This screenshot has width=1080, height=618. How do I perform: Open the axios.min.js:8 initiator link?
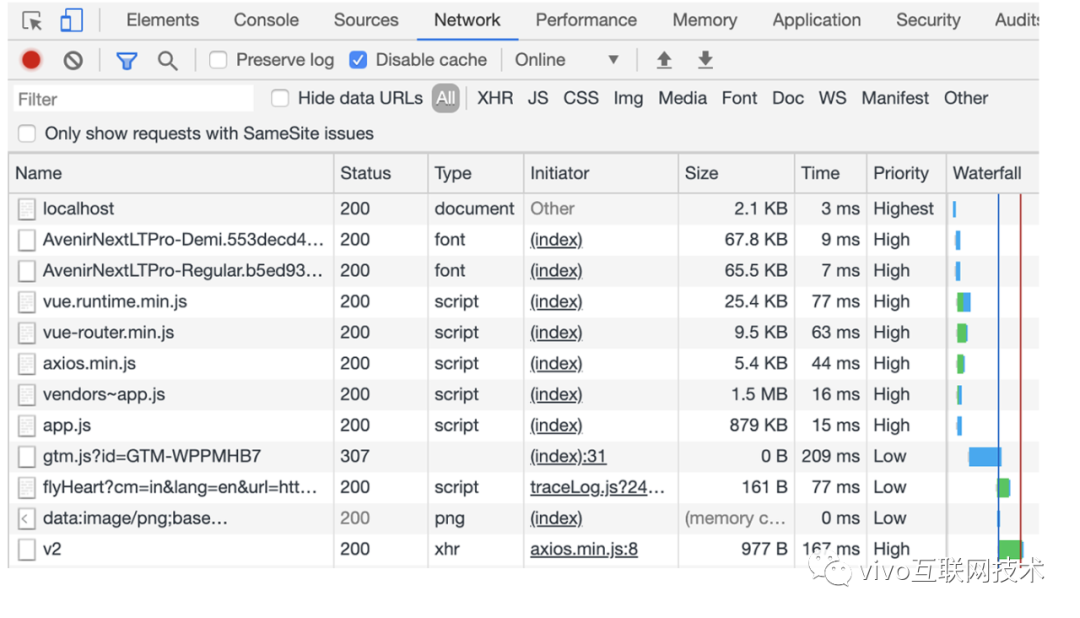pyautogui.click(x=584, y=549)
